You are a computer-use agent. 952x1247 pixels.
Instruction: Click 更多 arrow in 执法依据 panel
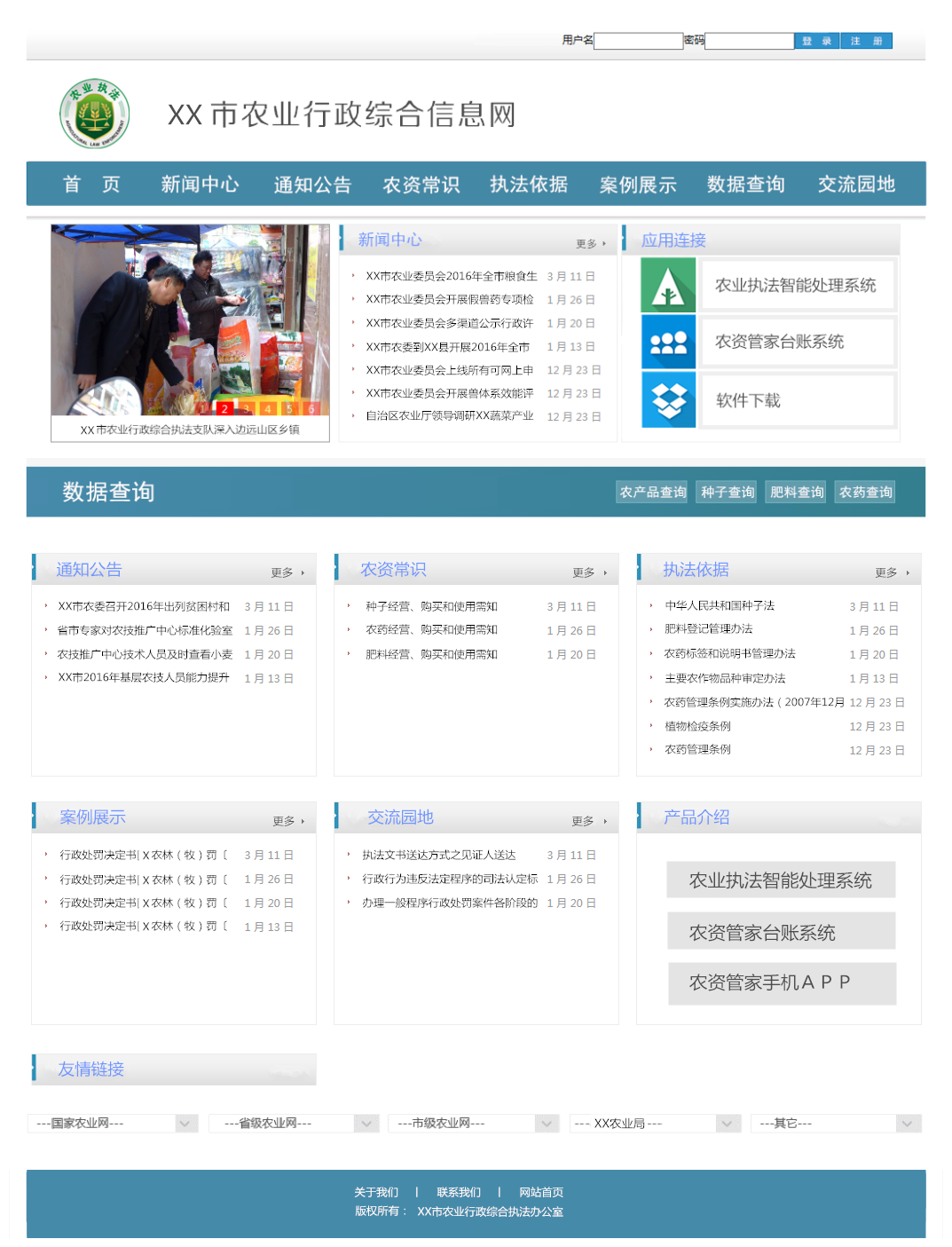point(892,572)
